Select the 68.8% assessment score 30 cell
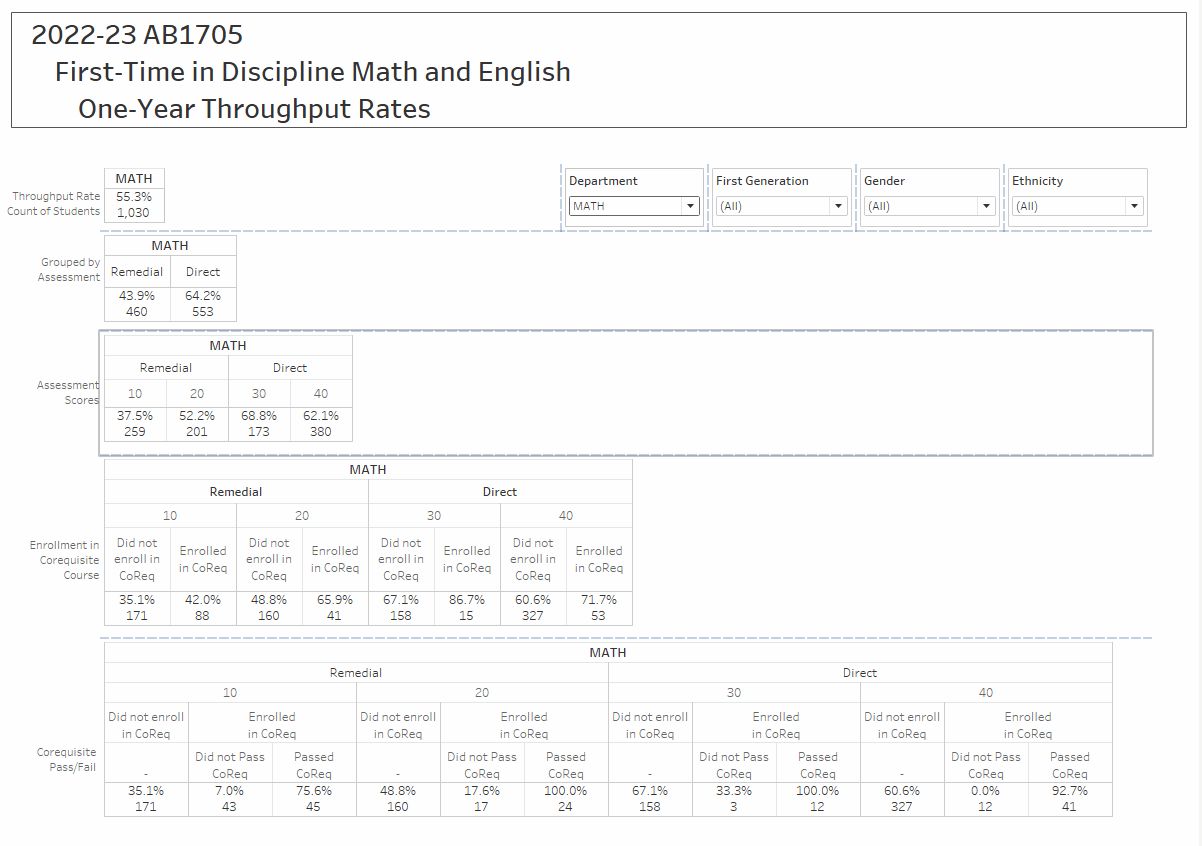 pos(259,416)
